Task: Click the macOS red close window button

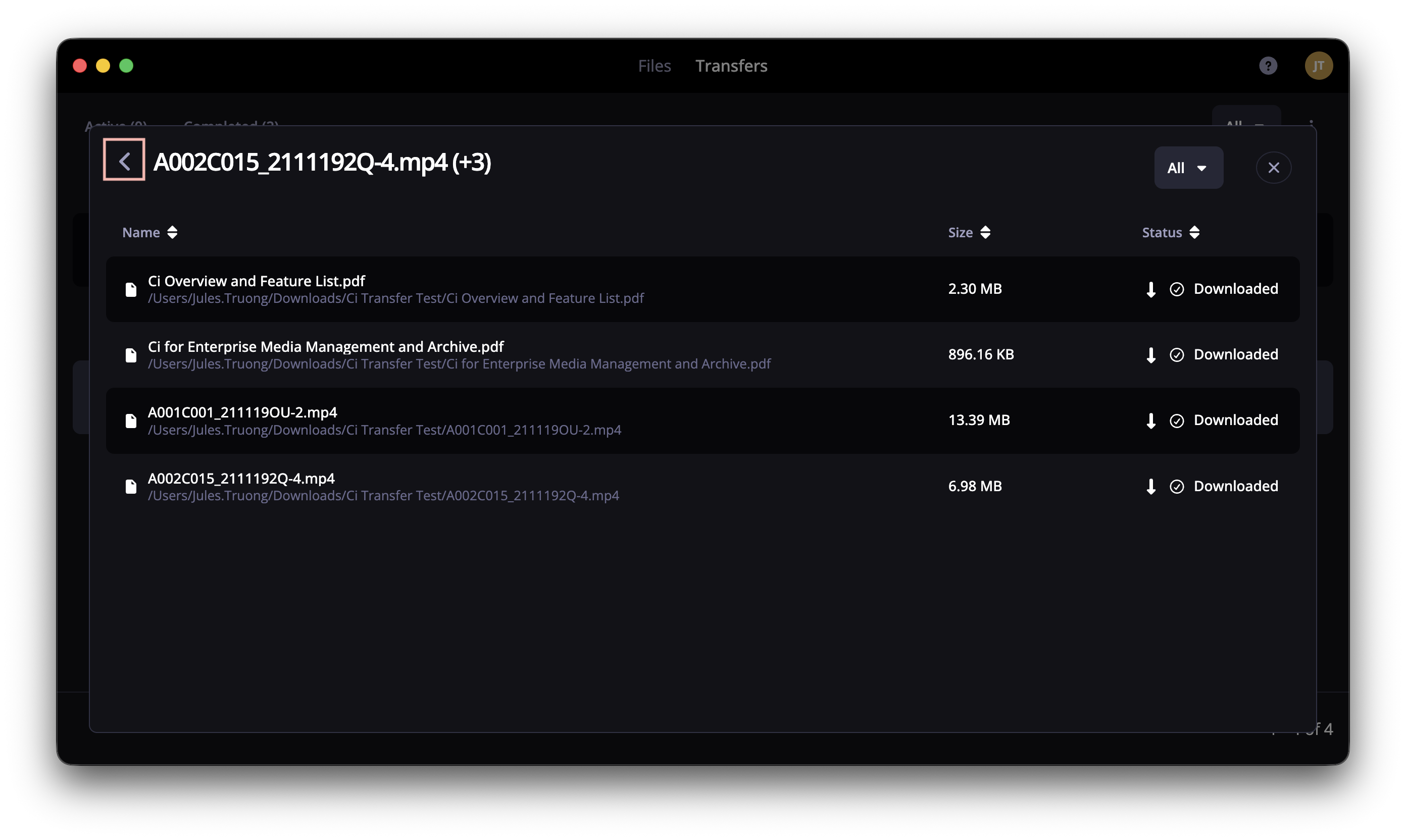Action: pyautogui.click(x=80, y=66)
